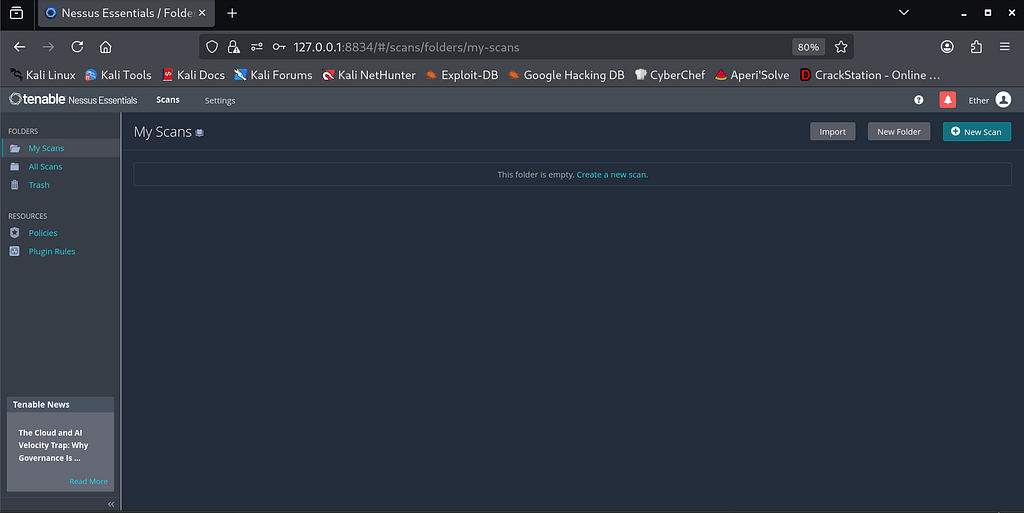Follow the Create a new scan link
This screenshot has height=513, width=1024.
tap(611, 175)
